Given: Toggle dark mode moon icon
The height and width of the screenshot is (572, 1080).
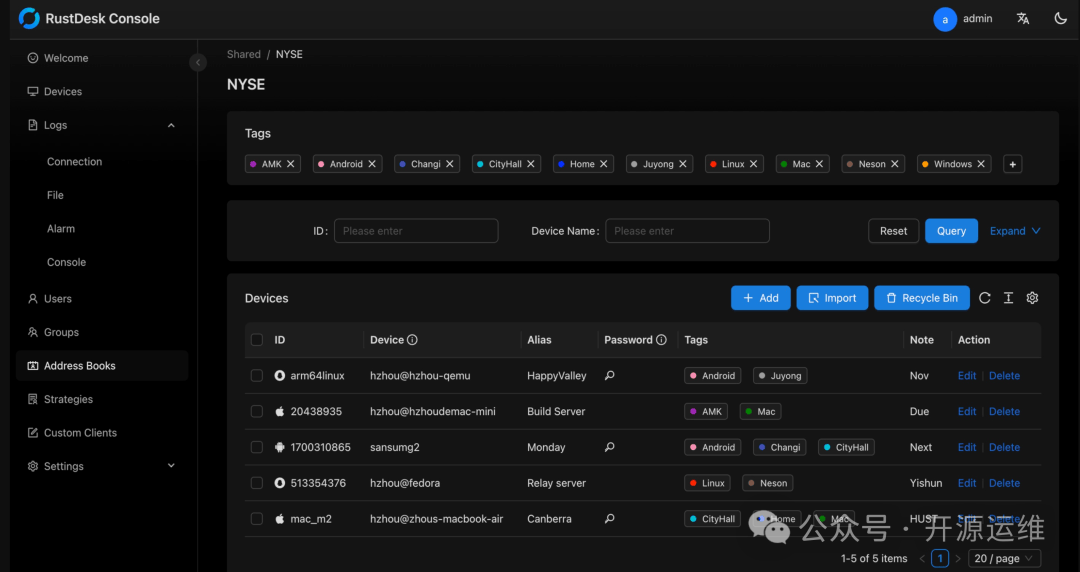Looking at the screenshot, I should [1061, 19].
